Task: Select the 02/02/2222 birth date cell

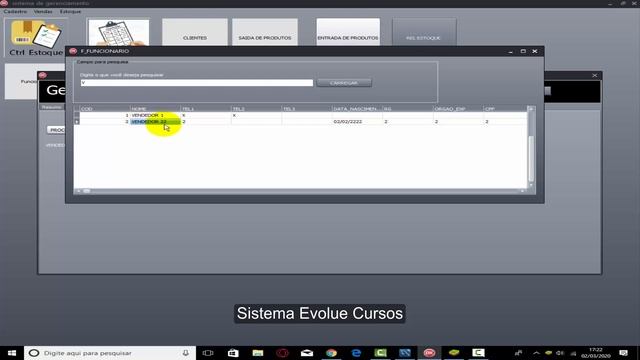Action: 357,122
